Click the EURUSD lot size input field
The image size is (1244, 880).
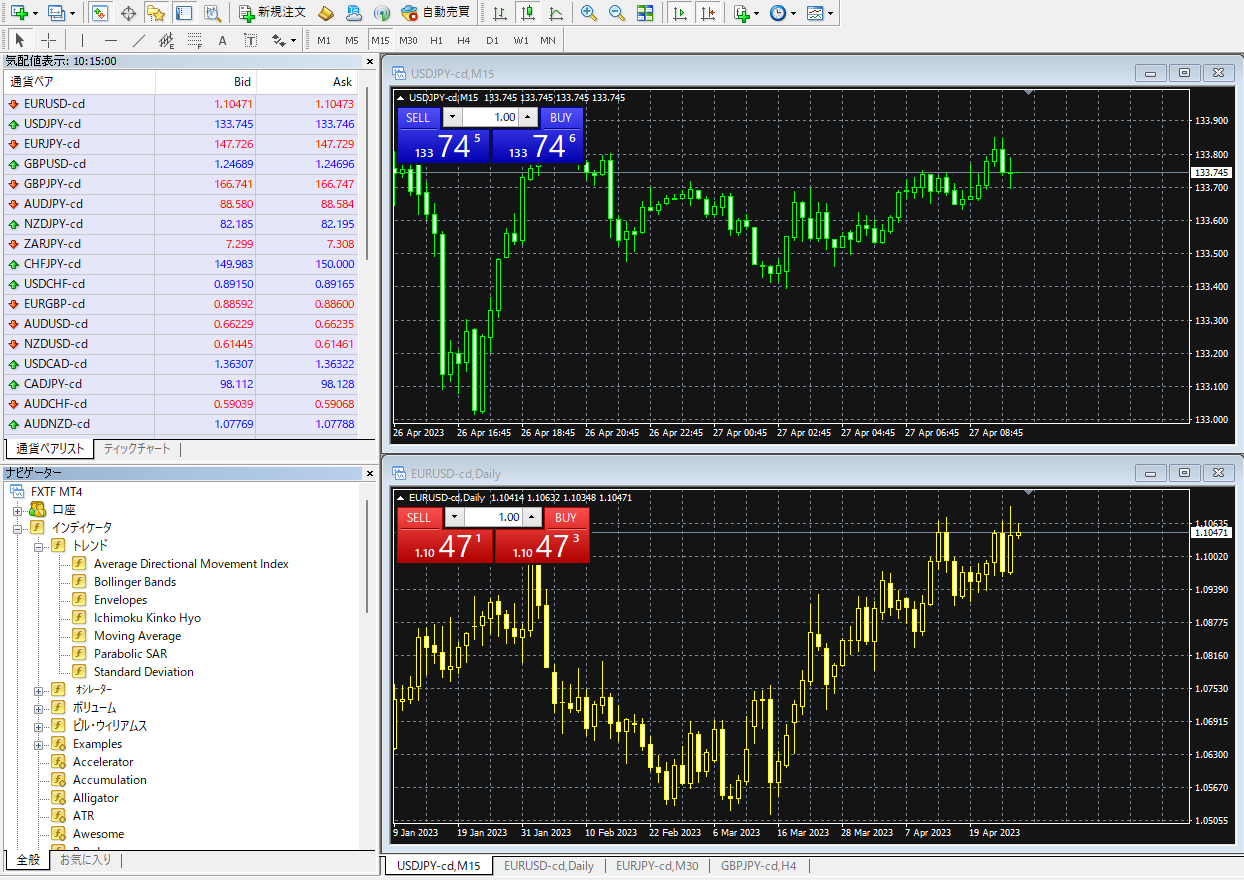(x=493, y=517)
